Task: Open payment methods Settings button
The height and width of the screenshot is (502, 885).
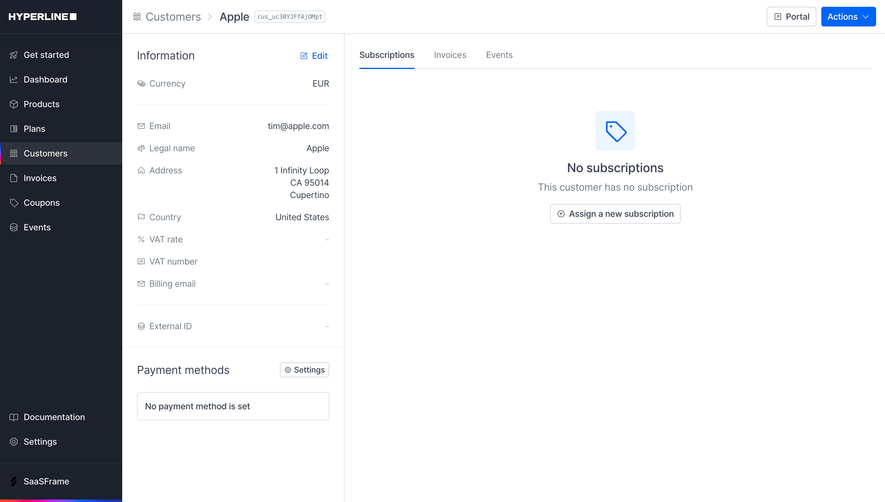Action: (x=304, y=370)
